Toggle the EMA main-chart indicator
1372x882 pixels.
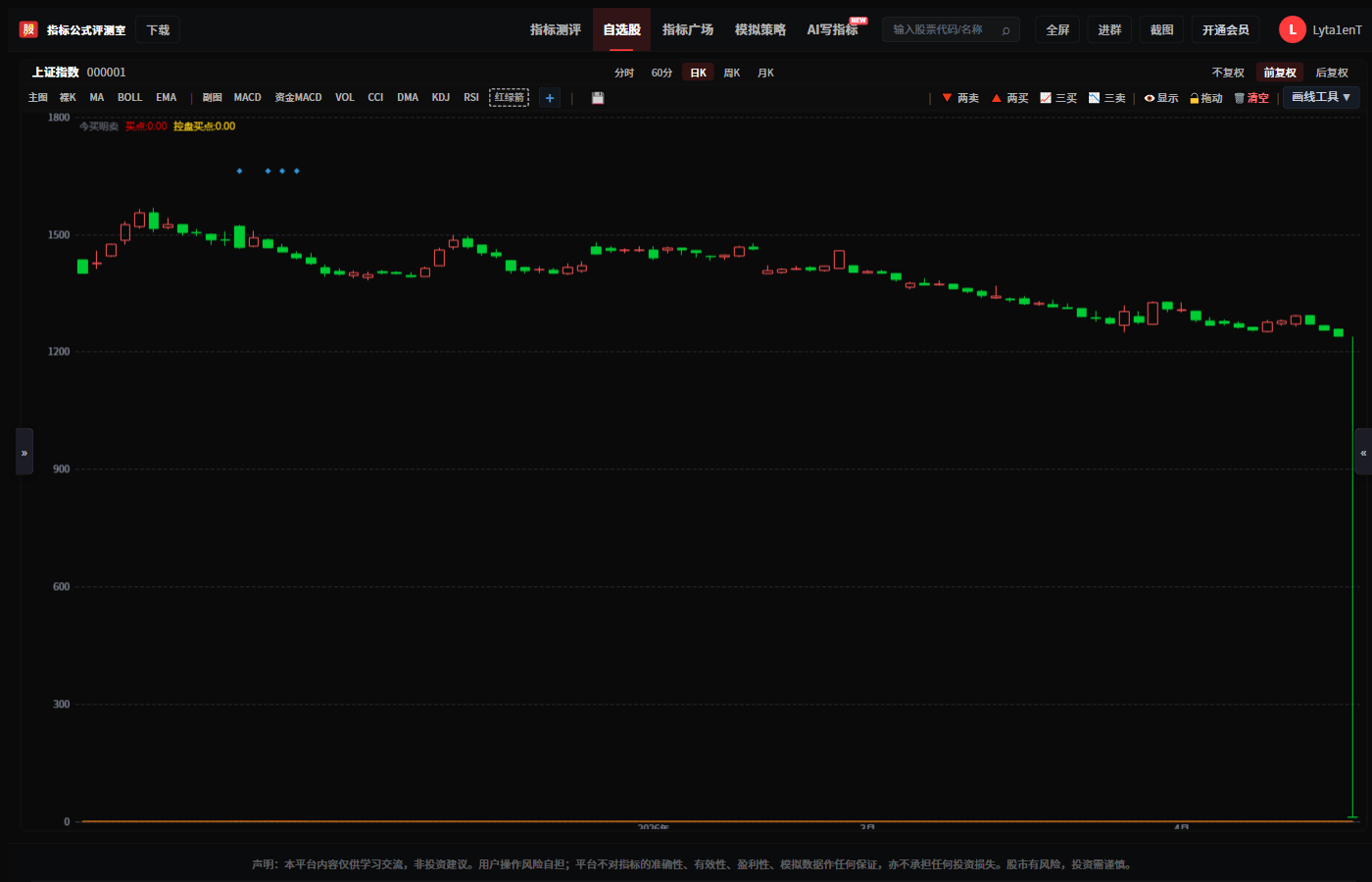click(167, 98)
